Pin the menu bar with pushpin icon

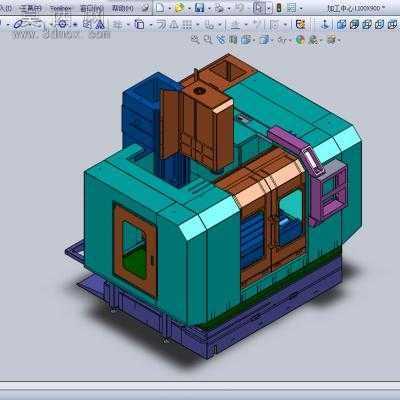(145, 8)
